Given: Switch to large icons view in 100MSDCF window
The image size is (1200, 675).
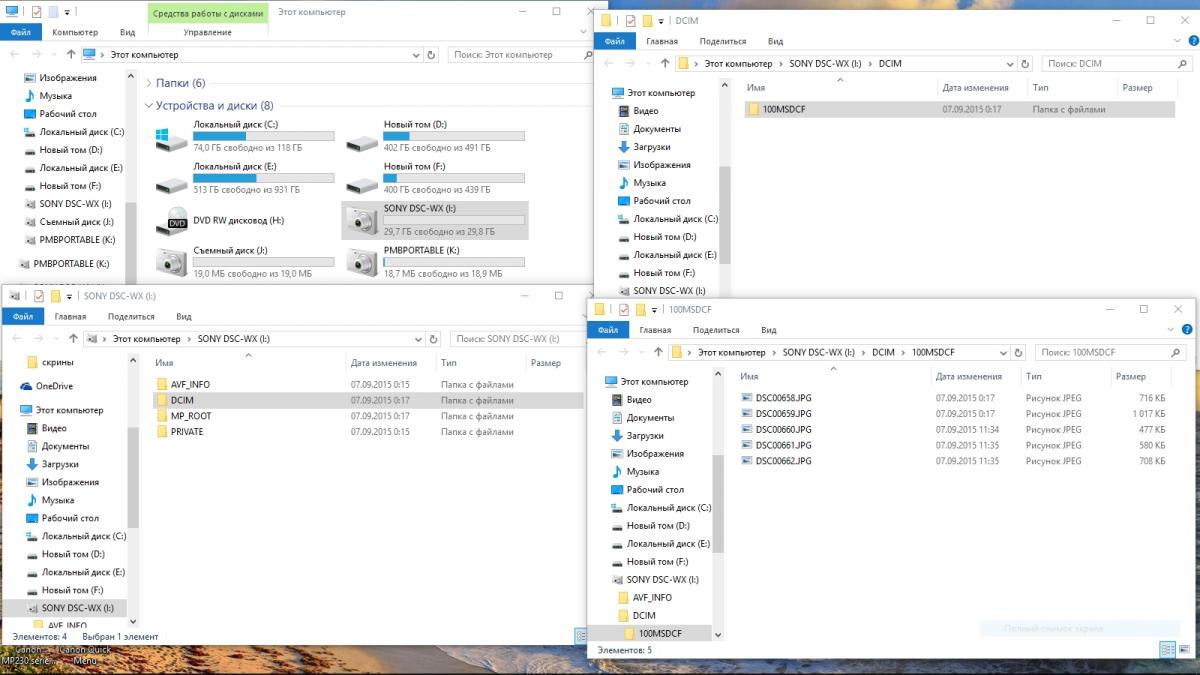Looking at the screenshot, I should click(x=1184, y=649).
